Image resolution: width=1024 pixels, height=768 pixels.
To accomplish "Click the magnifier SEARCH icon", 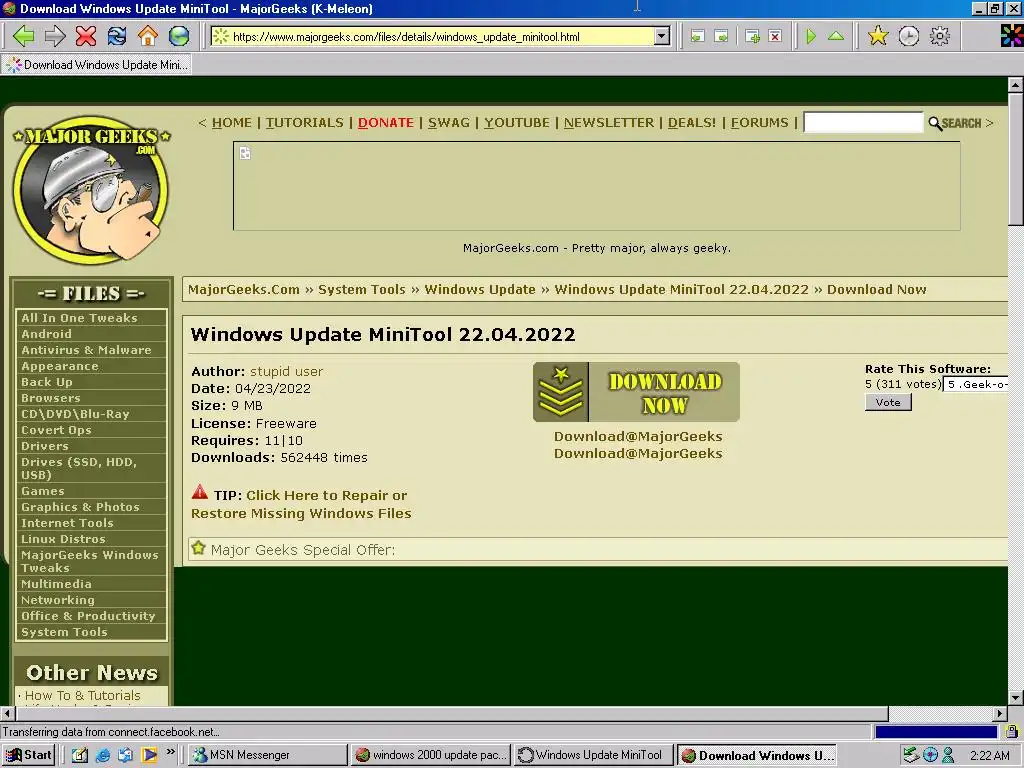I will coord(956,123).
